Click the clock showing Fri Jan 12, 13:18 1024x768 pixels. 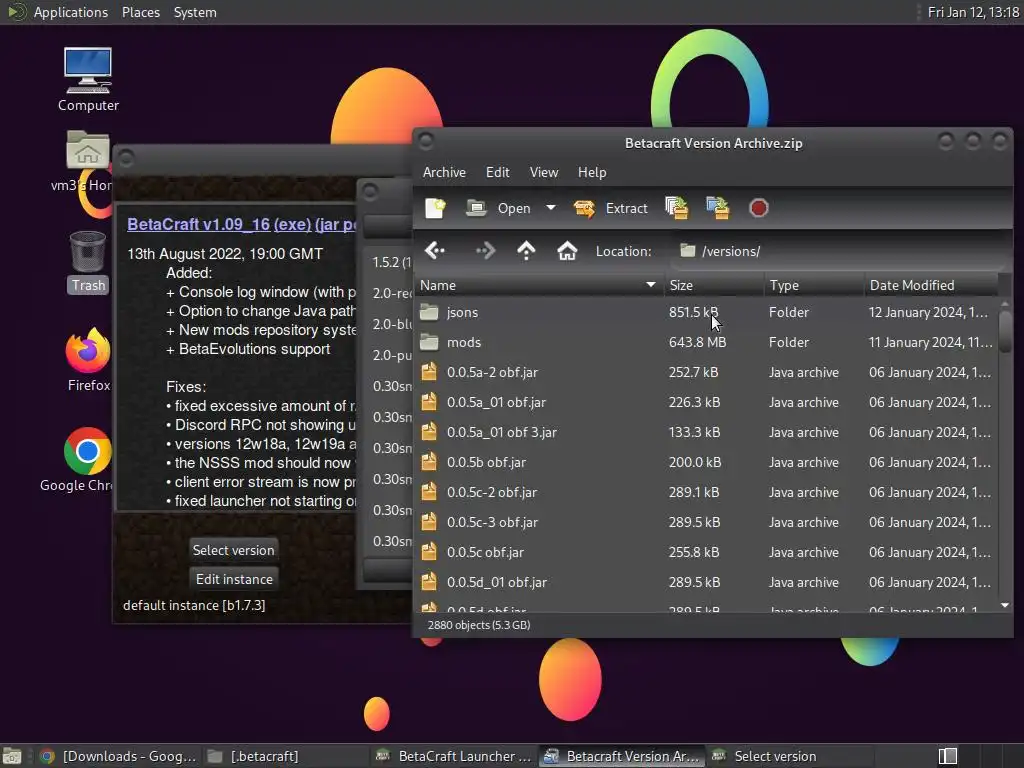tap(973, 12)
